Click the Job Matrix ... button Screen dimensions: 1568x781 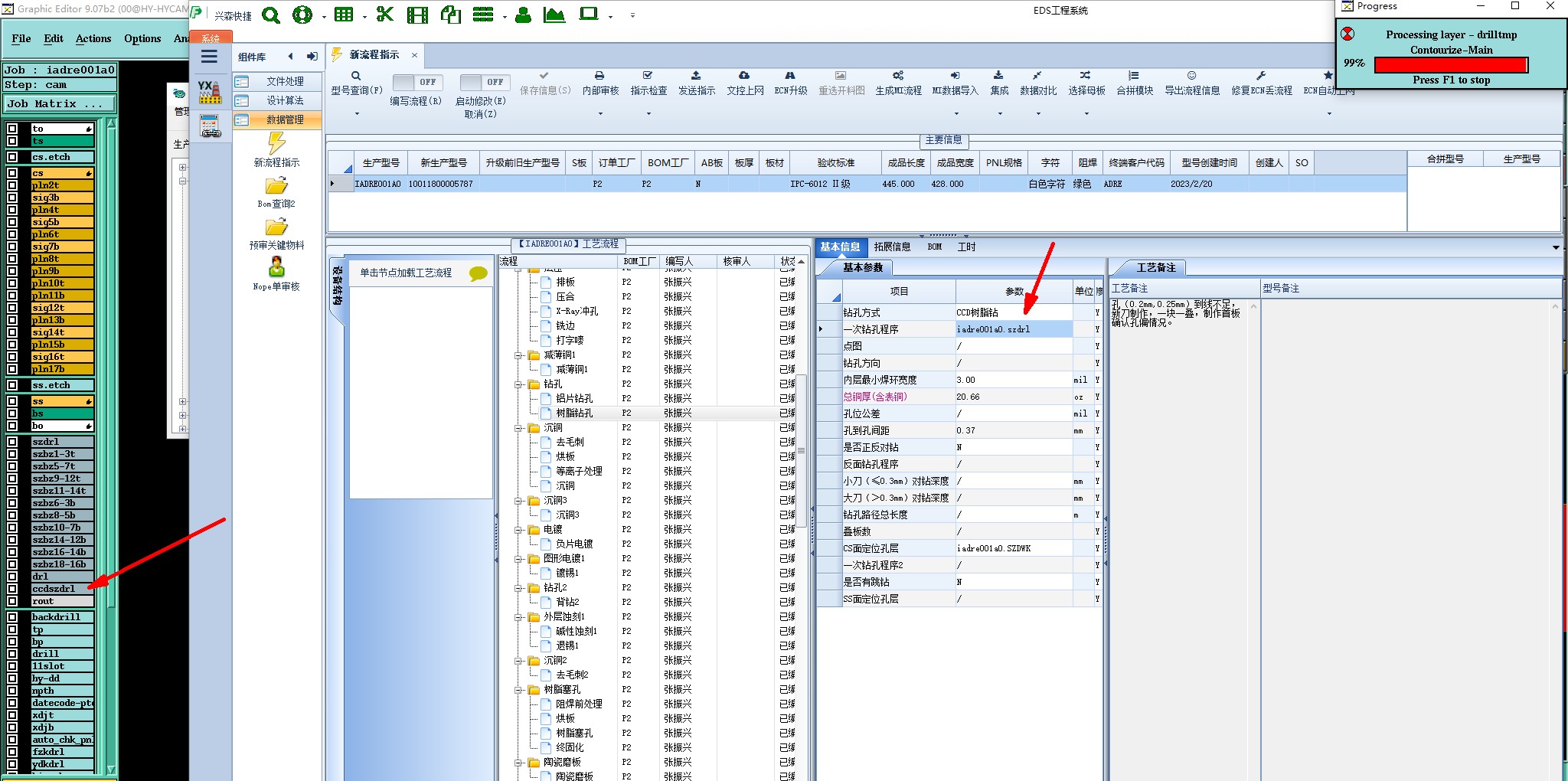point(60,103)
